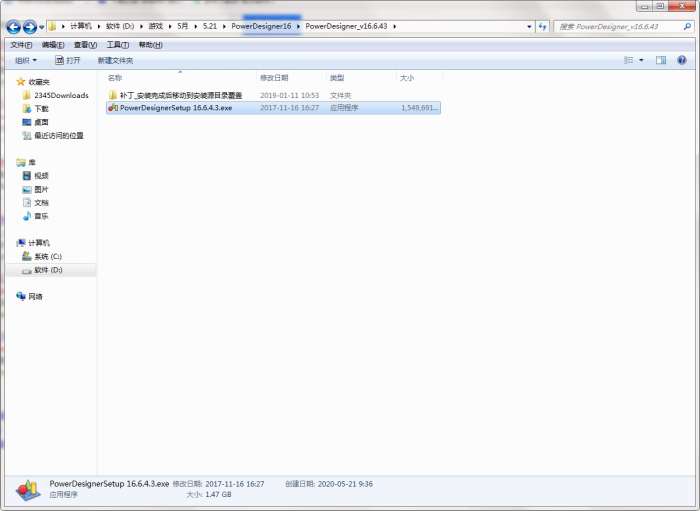Open 下载 in navigation pane

pyautogui.click(x=42, y=108)
